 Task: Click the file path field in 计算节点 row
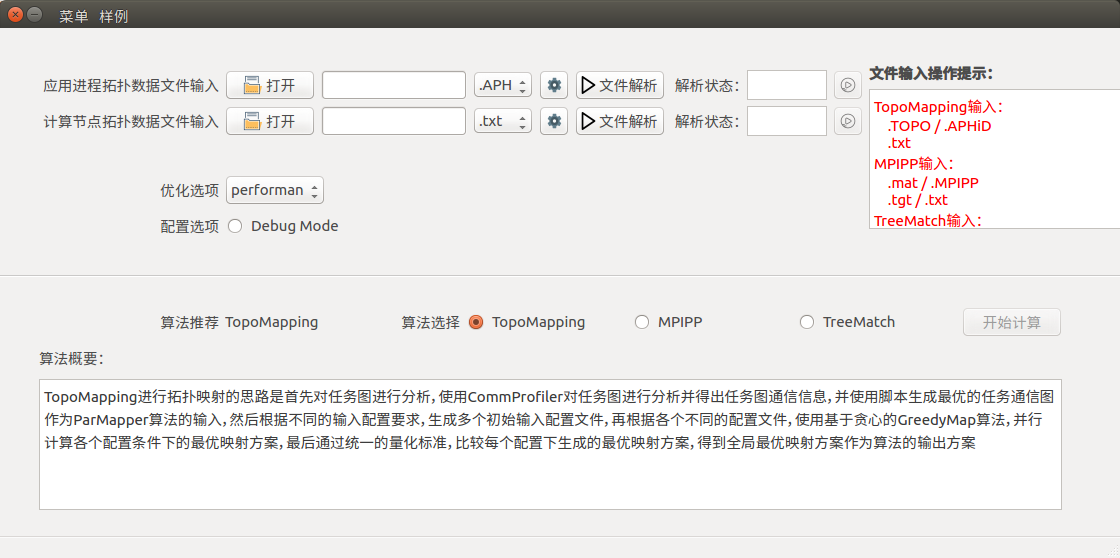click(394, 121)
